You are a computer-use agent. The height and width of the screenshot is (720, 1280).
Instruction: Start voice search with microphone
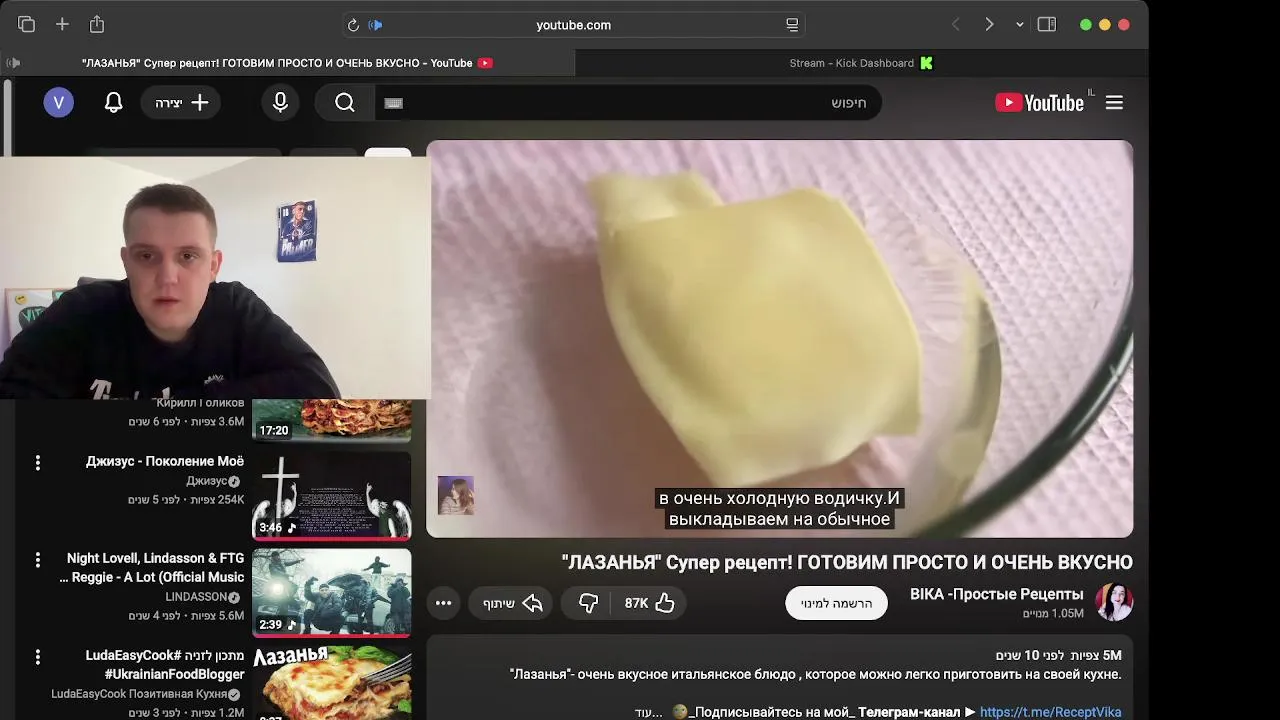(280, 102)
